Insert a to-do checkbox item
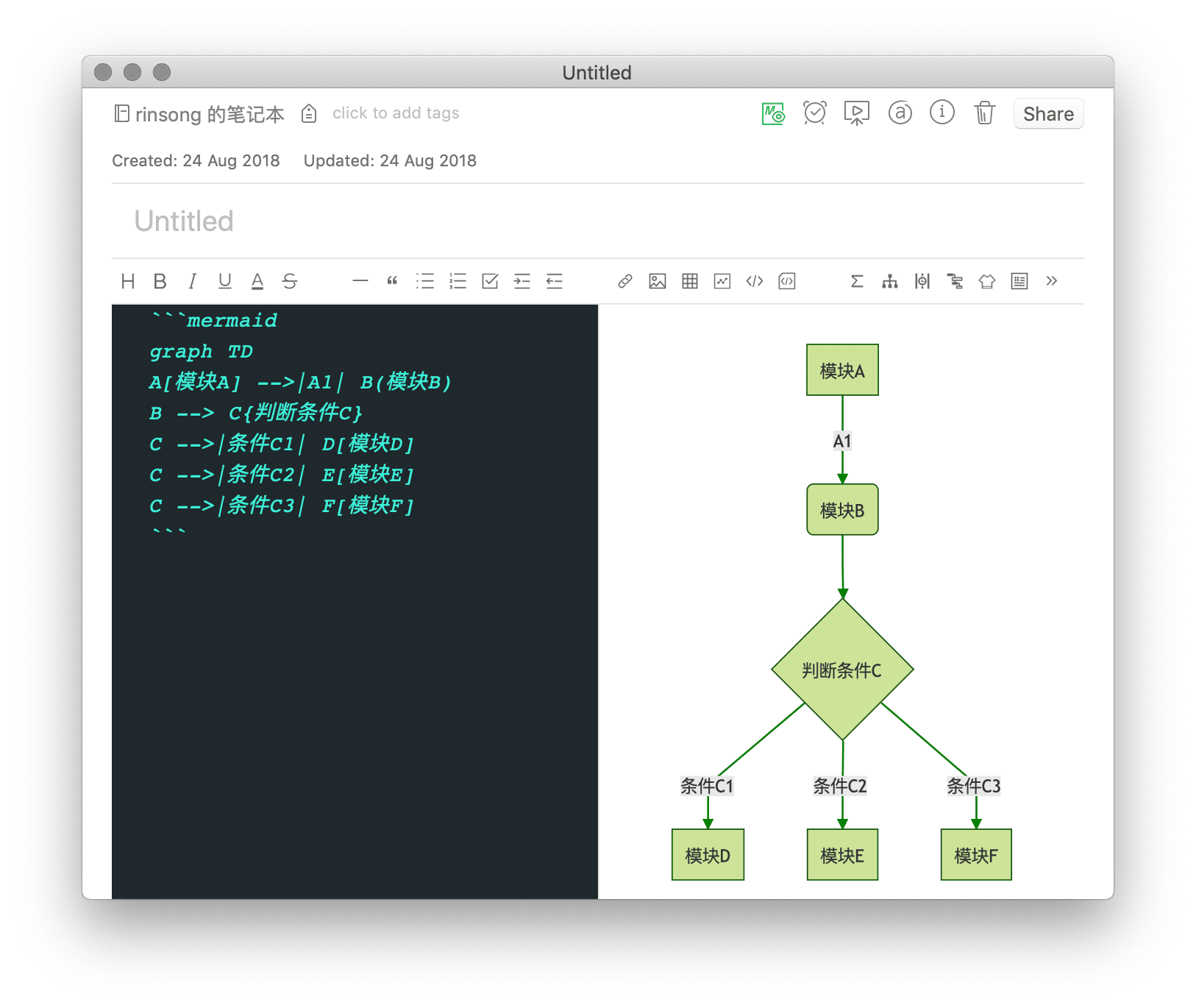This screenshot has height=1008, width=1196. [490, 281]
